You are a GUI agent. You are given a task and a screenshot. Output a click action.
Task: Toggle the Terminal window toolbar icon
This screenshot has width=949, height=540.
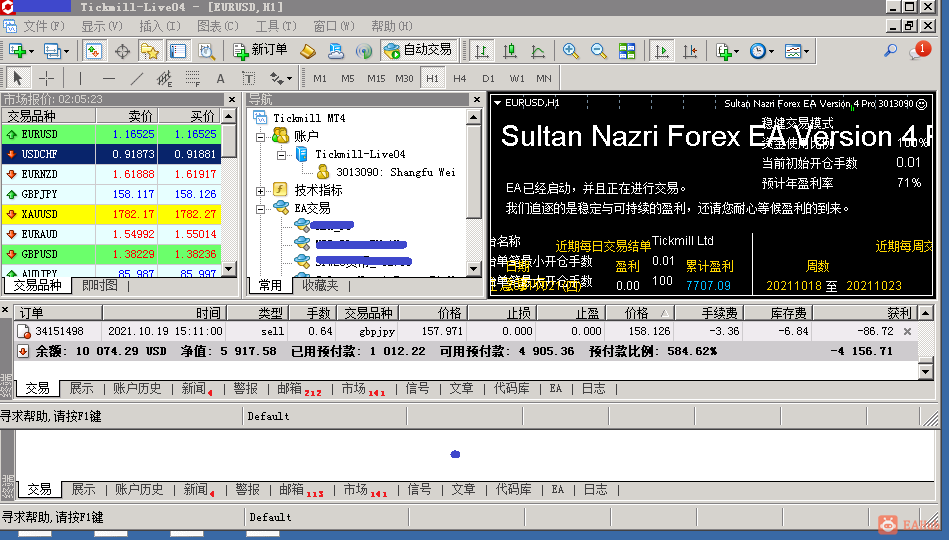pos(178,51)
